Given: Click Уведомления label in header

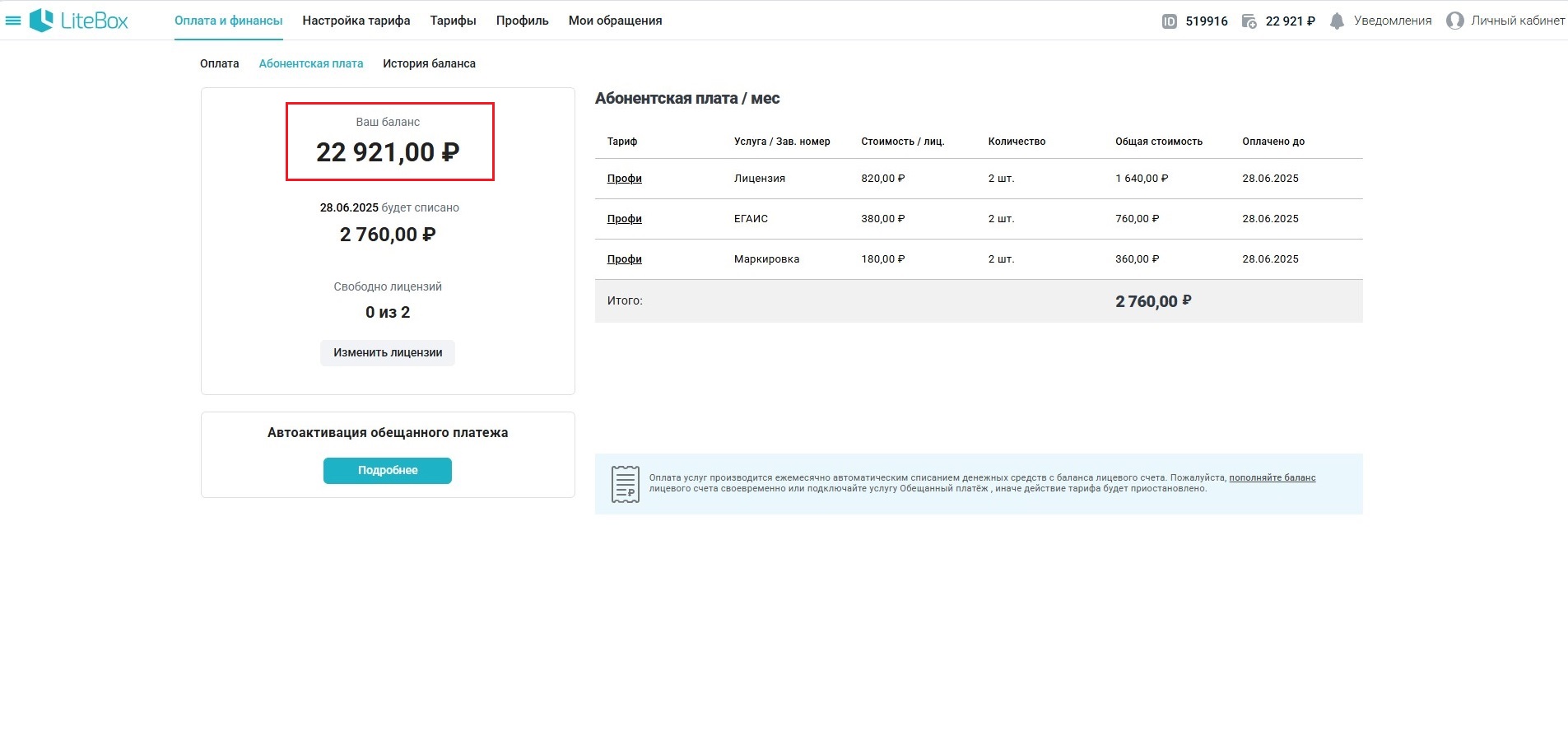Looking at the screenshot, I should pos(1393,21).
